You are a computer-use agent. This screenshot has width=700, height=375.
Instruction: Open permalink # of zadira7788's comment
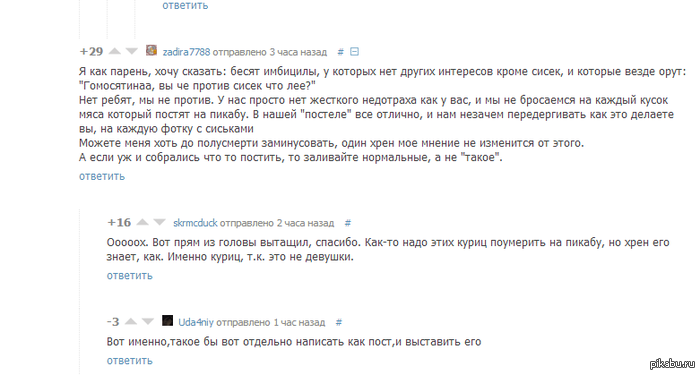click(341, 52)
